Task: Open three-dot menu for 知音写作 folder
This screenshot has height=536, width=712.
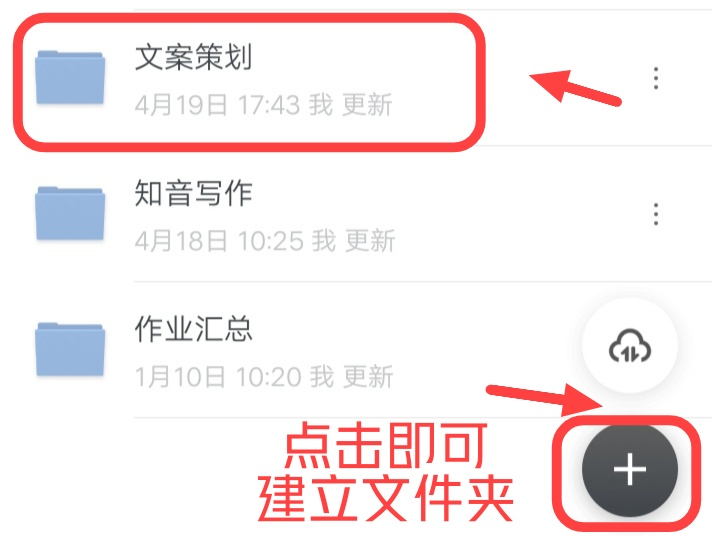Action: [x=656, y=214]
